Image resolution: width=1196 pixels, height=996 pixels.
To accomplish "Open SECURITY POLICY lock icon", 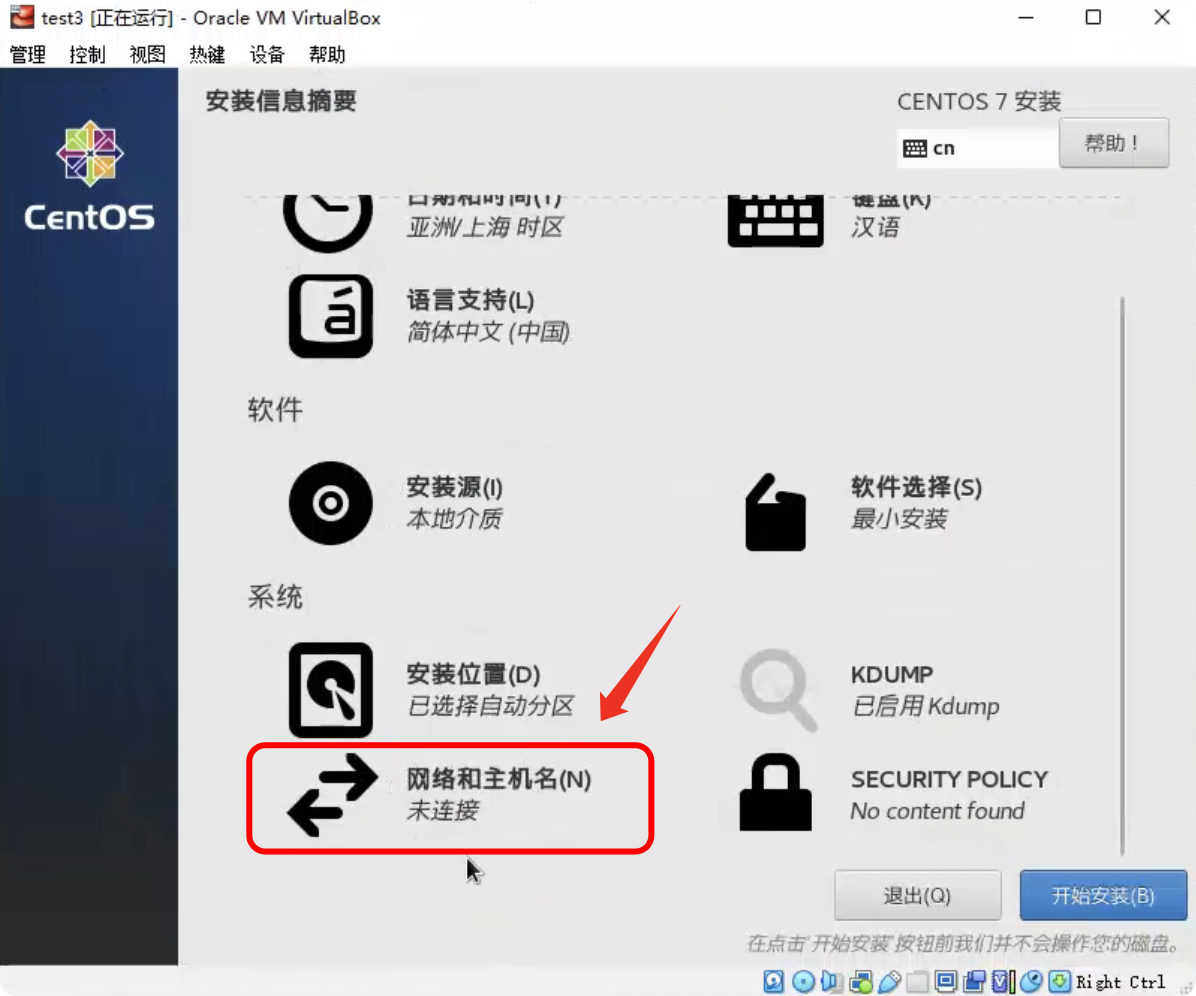I will [775, 792].
